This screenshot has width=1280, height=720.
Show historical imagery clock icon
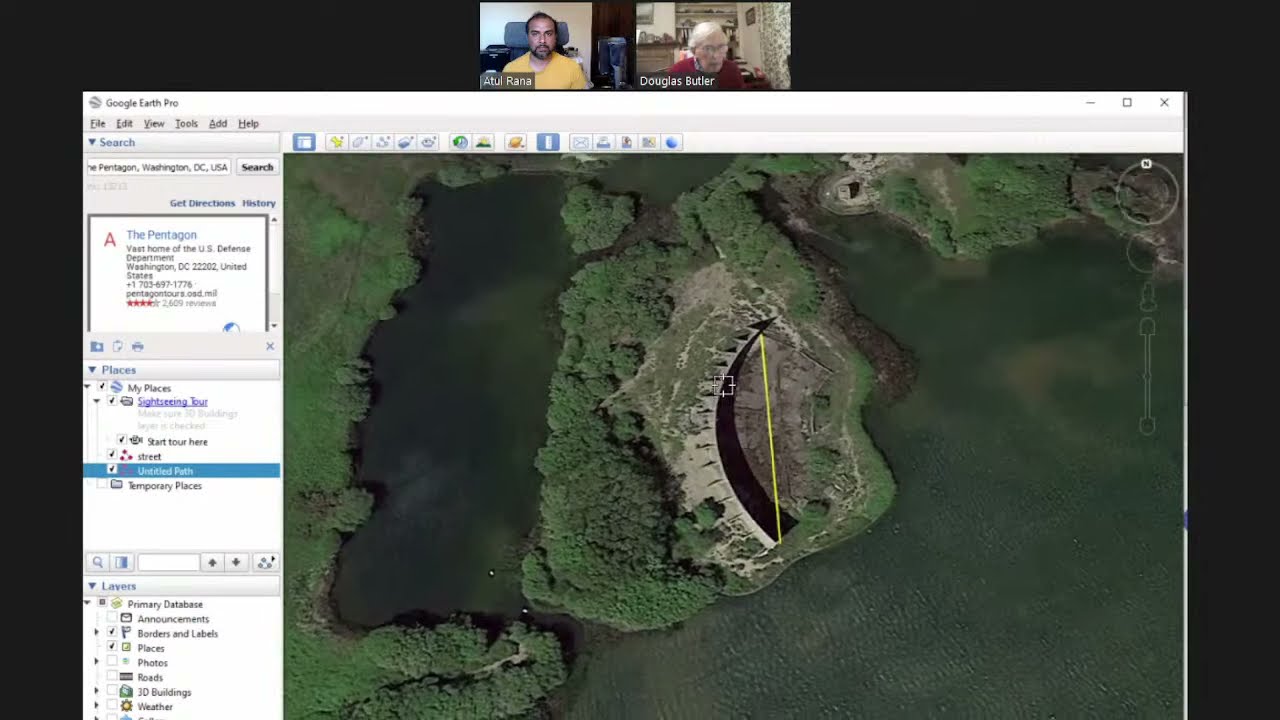pos(460,142)
